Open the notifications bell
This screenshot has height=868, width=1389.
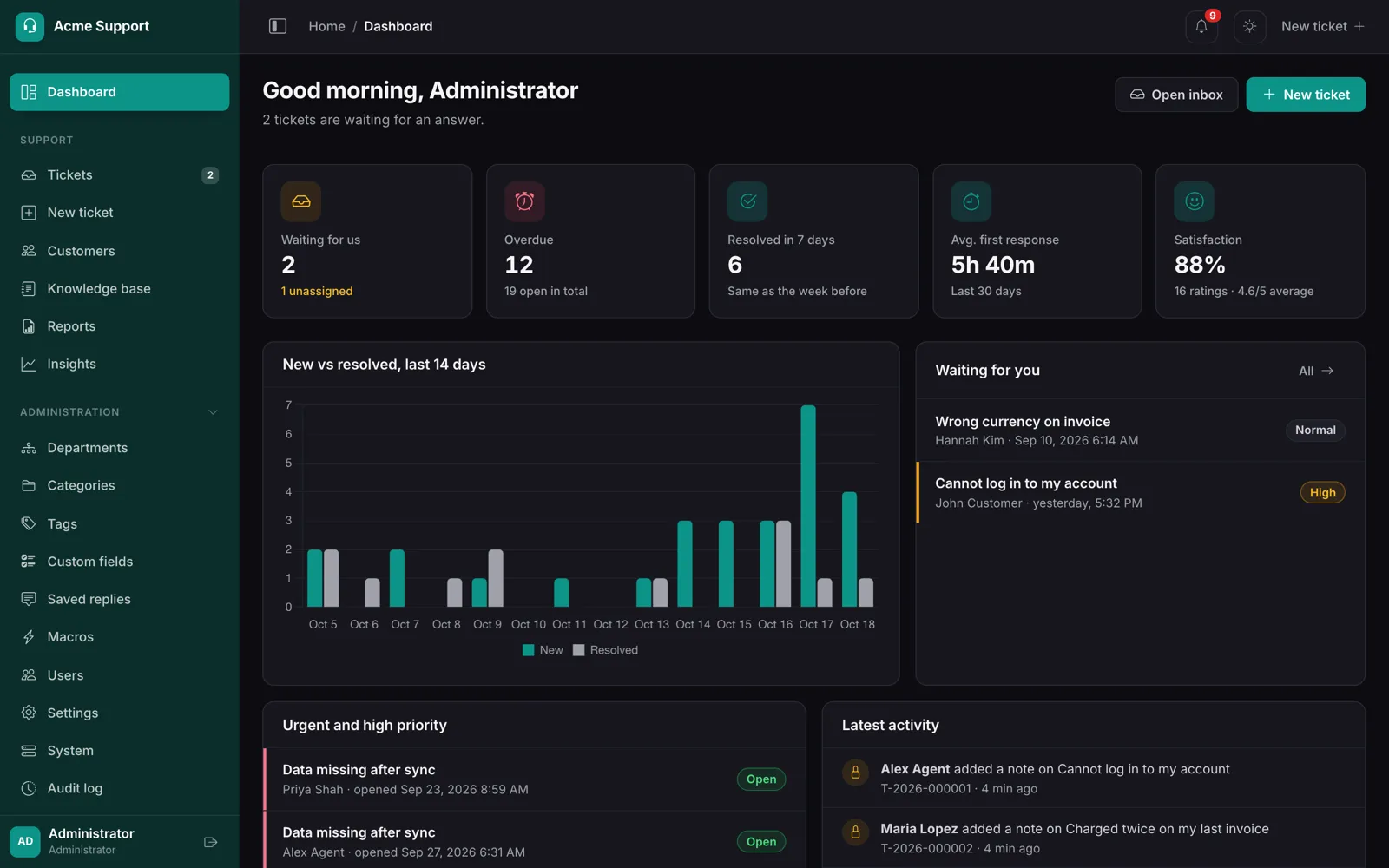click(x=1201, y=26)
